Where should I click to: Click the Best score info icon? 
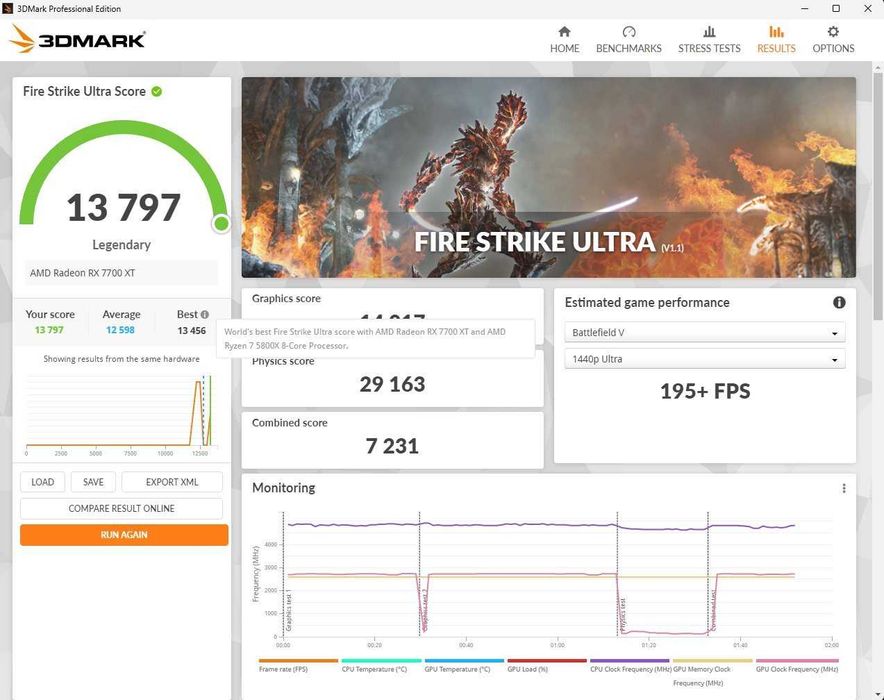pos(205,314)
